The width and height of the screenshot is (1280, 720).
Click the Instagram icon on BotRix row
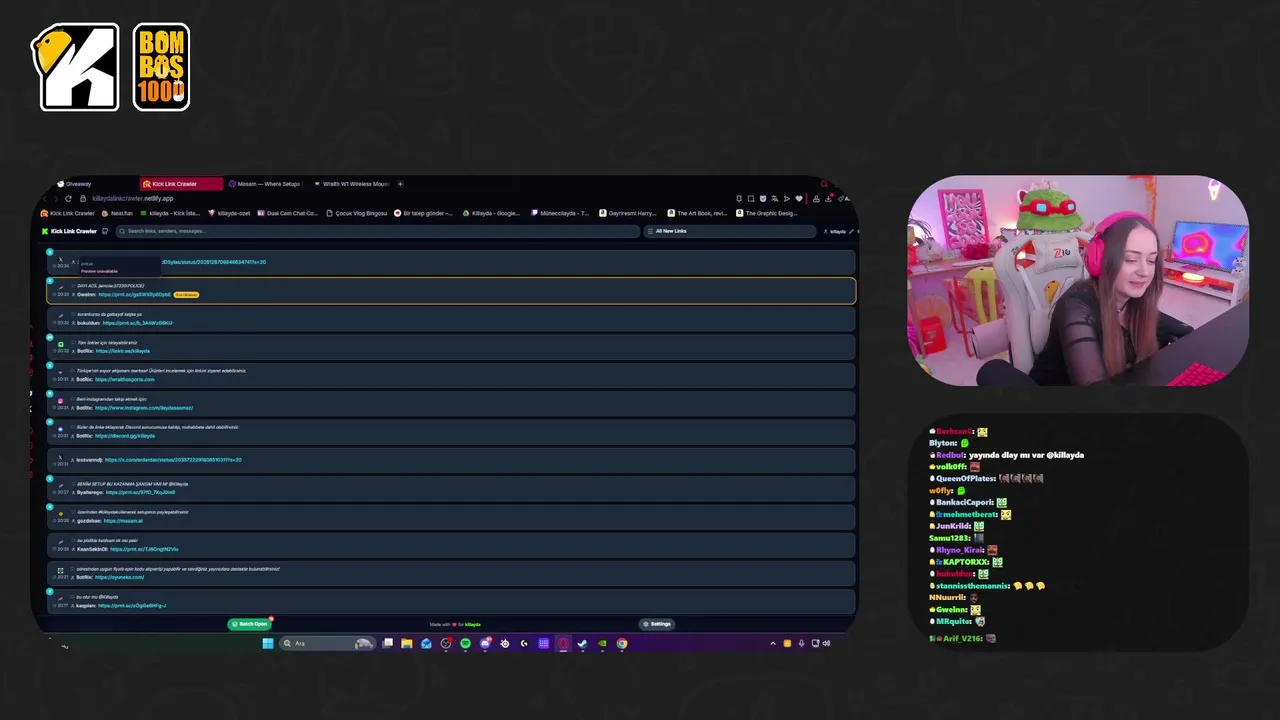[60, 400]
